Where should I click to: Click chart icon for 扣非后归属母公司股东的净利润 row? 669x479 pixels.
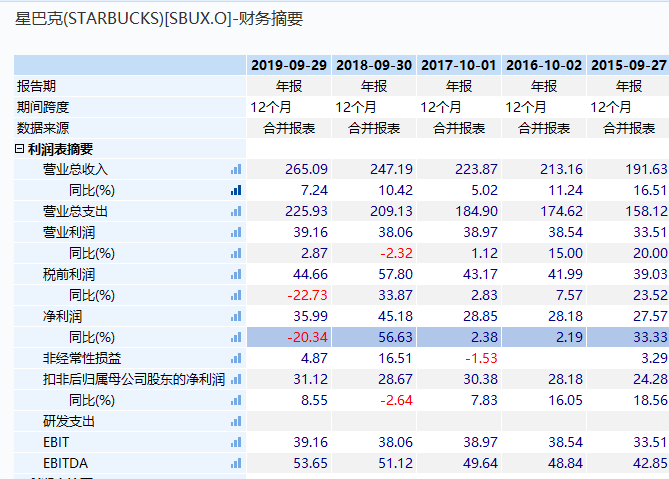coord(236,379)
